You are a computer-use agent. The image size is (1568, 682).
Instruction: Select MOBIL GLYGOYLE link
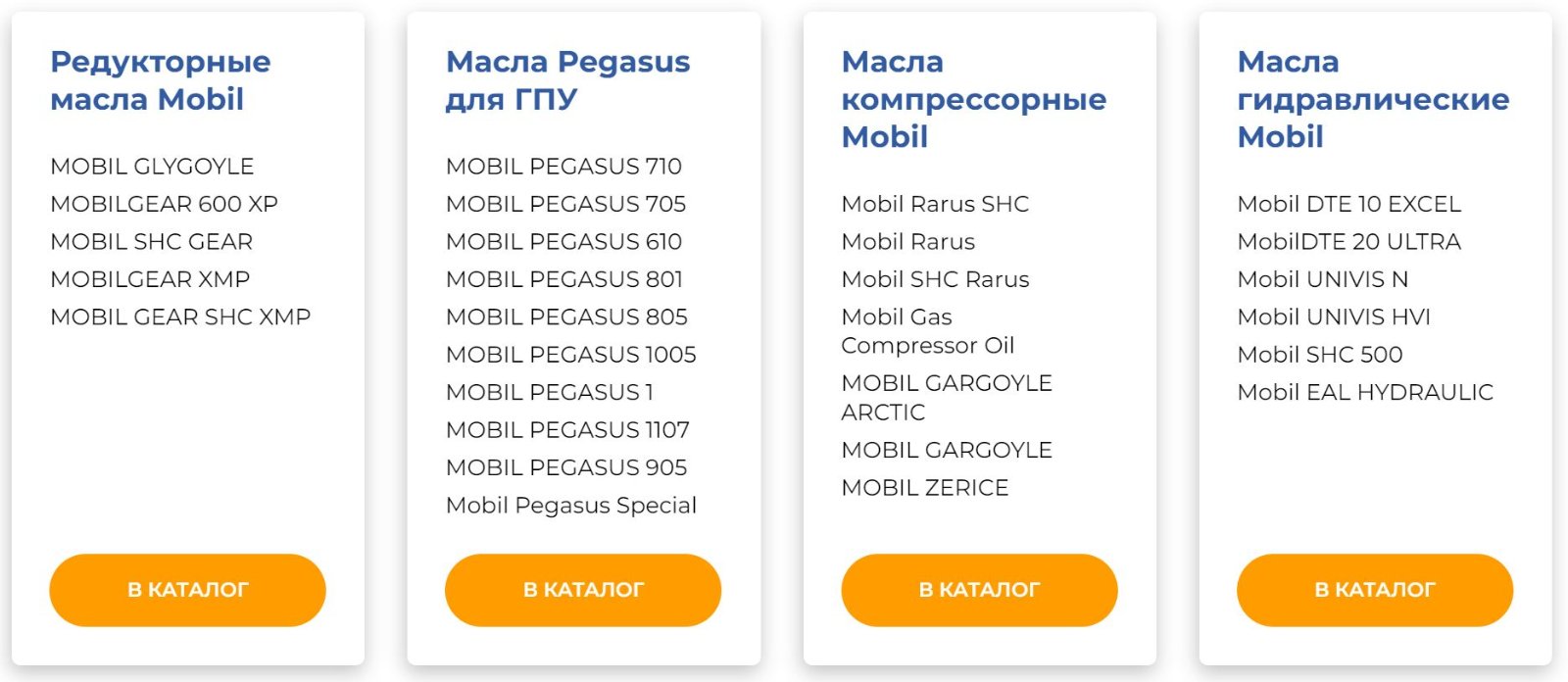pyautogui.click(x=152, y=167)
